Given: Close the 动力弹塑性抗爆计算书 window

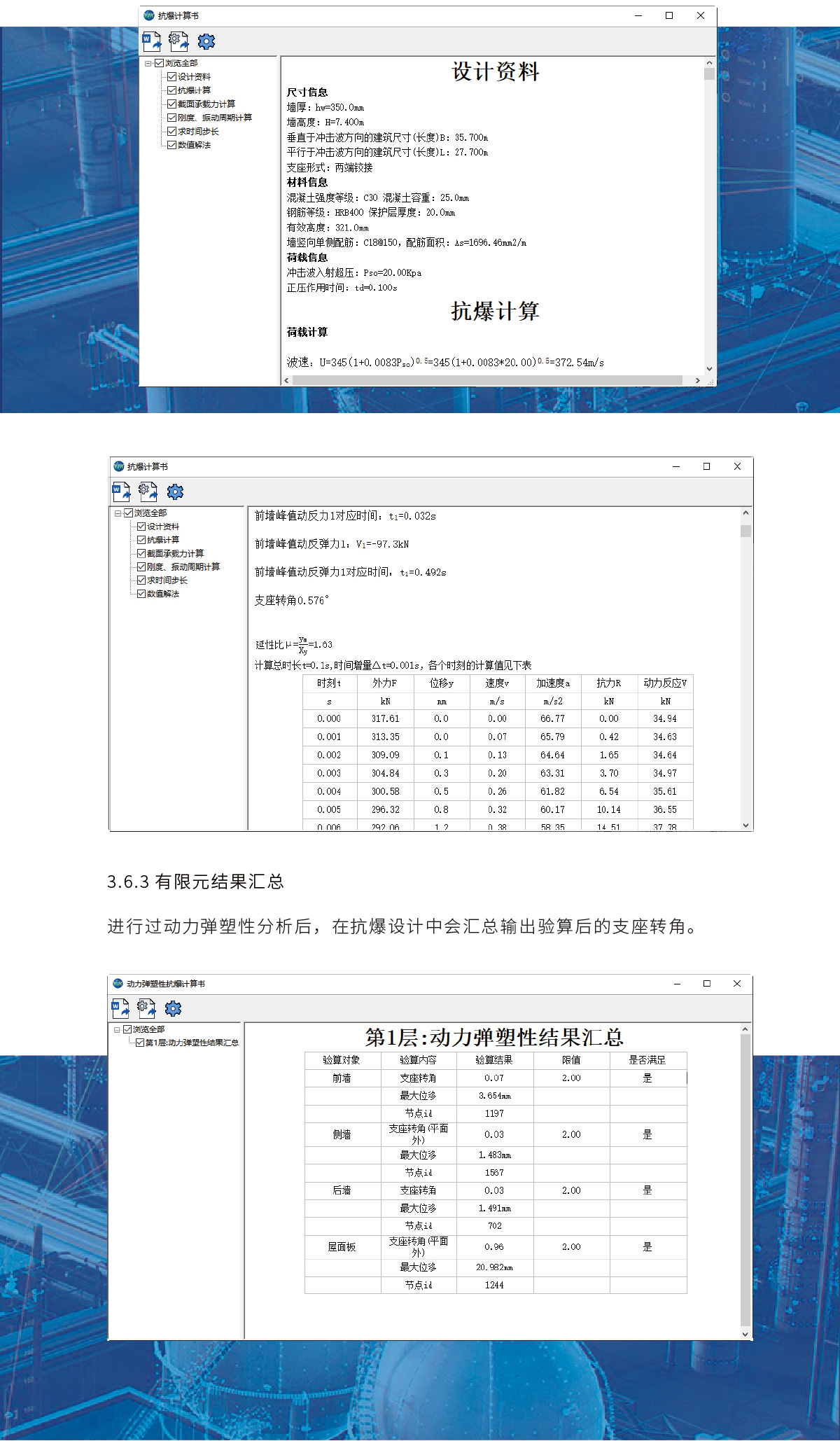Looking at the screenshot, I should click(737, 983).
